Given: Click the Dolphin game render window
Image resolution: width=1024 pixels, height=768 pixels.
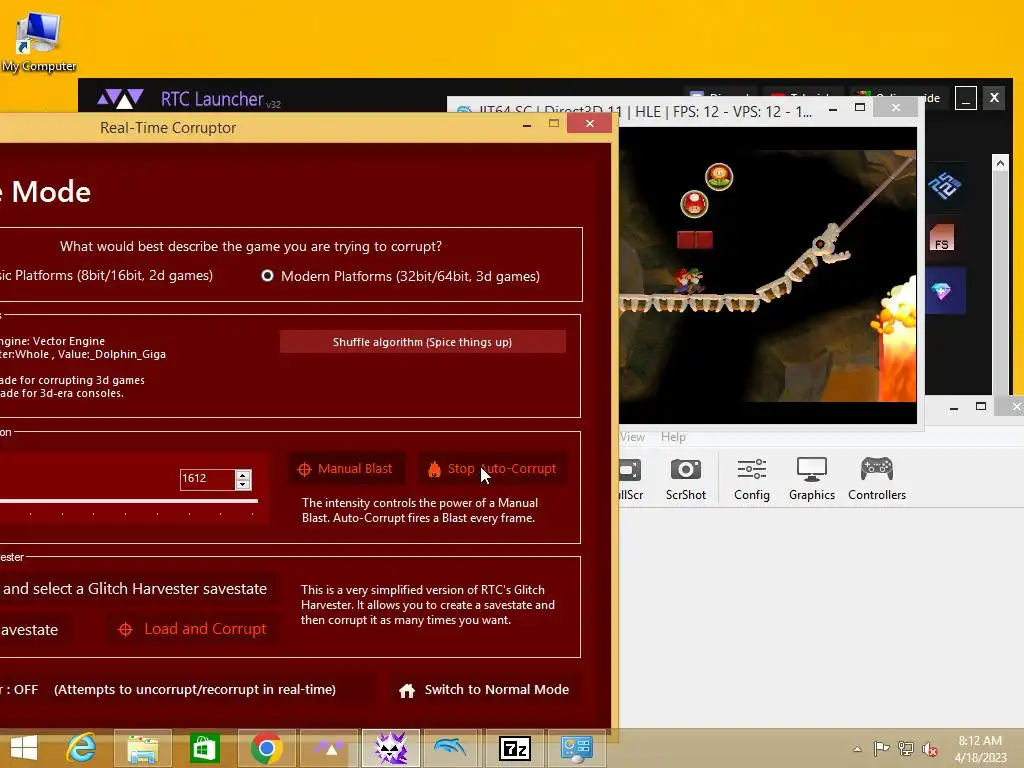Looking at the screenshot, I should [x=767, y=275].
